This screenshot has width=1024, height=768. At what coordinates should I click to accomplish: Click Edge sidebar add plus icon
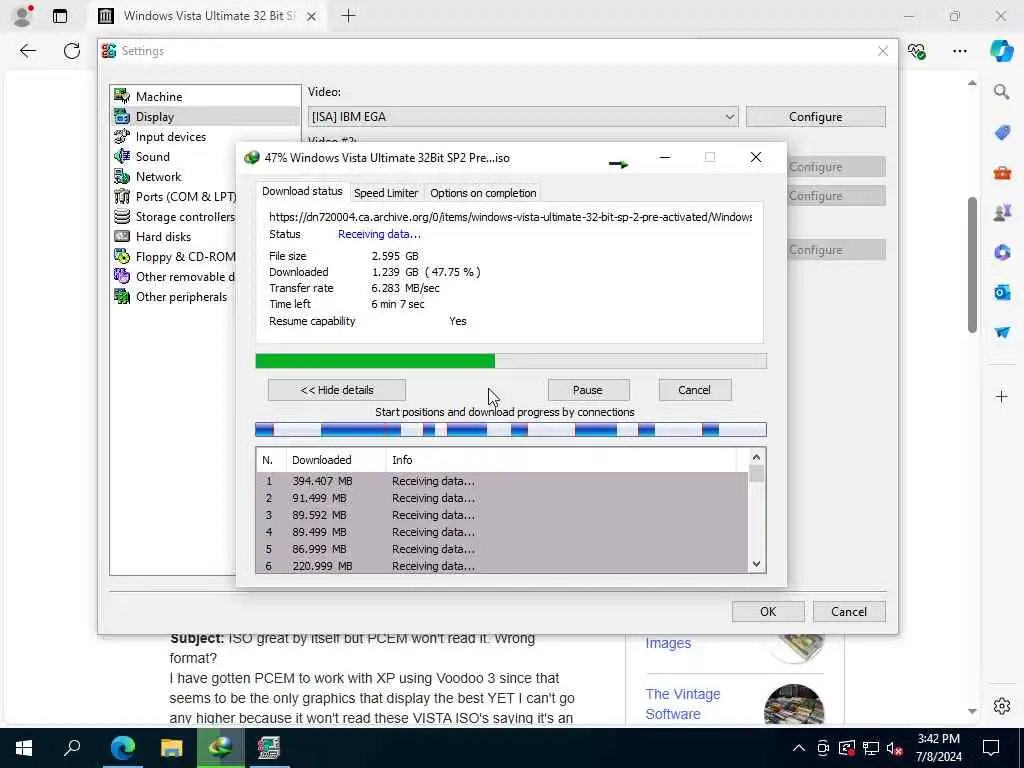pyautogui.click(x=1002, y=396)
